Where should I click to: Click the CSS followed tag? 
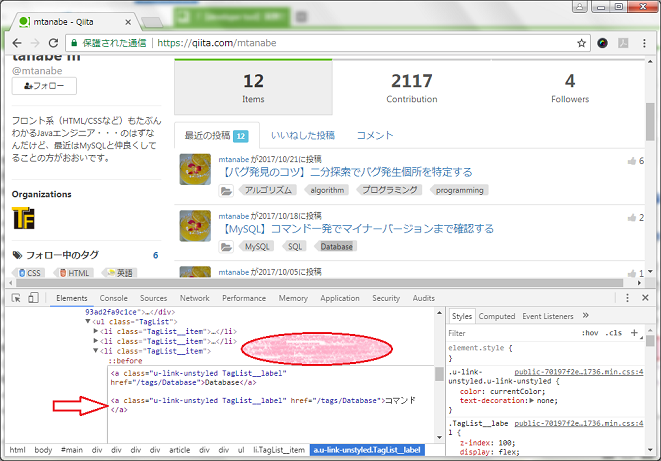tap(30, 273)
